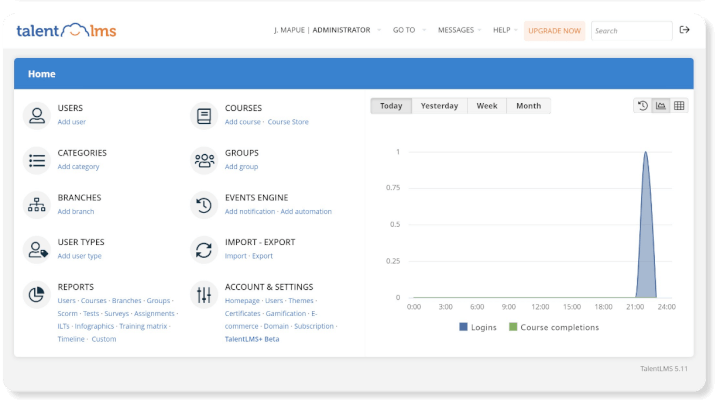The width and height of the screenshot is (720, 406).
Task: Open the Course Store link
Action: tap(288, 122)
